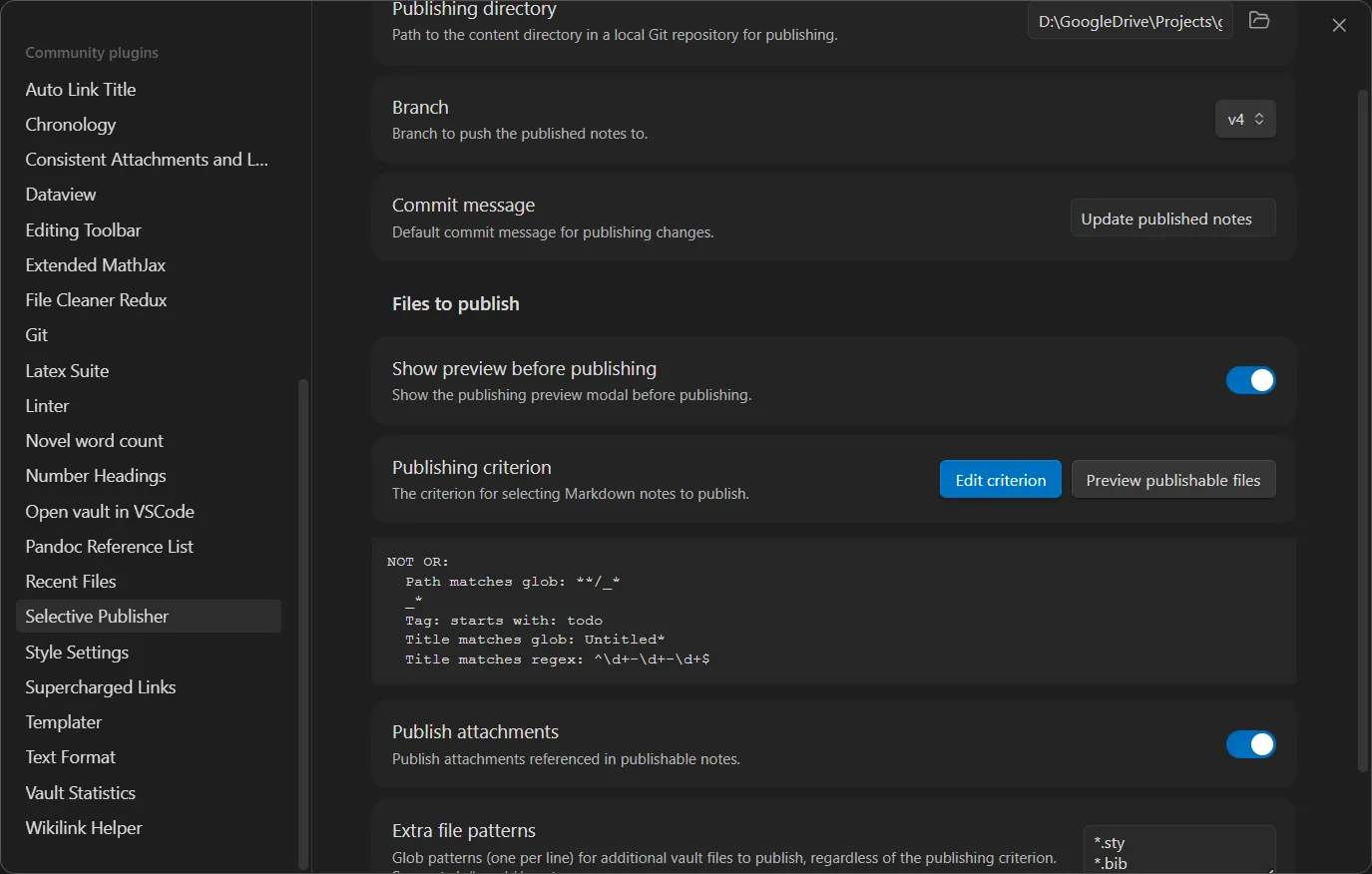1372x874 pixels.
Task: Click the 'Title matches regex' criterion line
Action: pyautogui.click(x=558, y=659)
